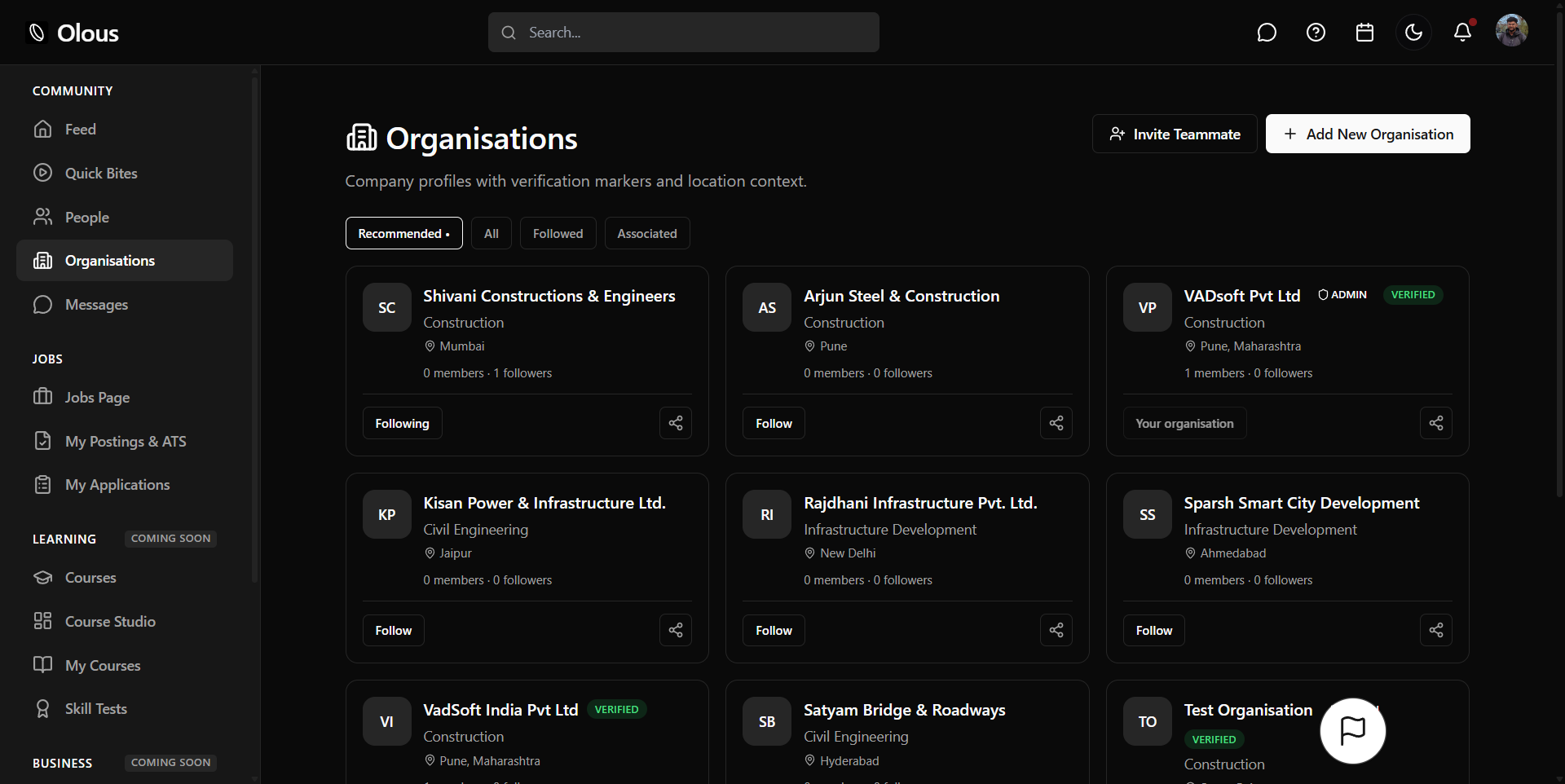Click VERIFIED badge on VadSoft India
Screen dimensions: 1565x784
tap(617, 710)
